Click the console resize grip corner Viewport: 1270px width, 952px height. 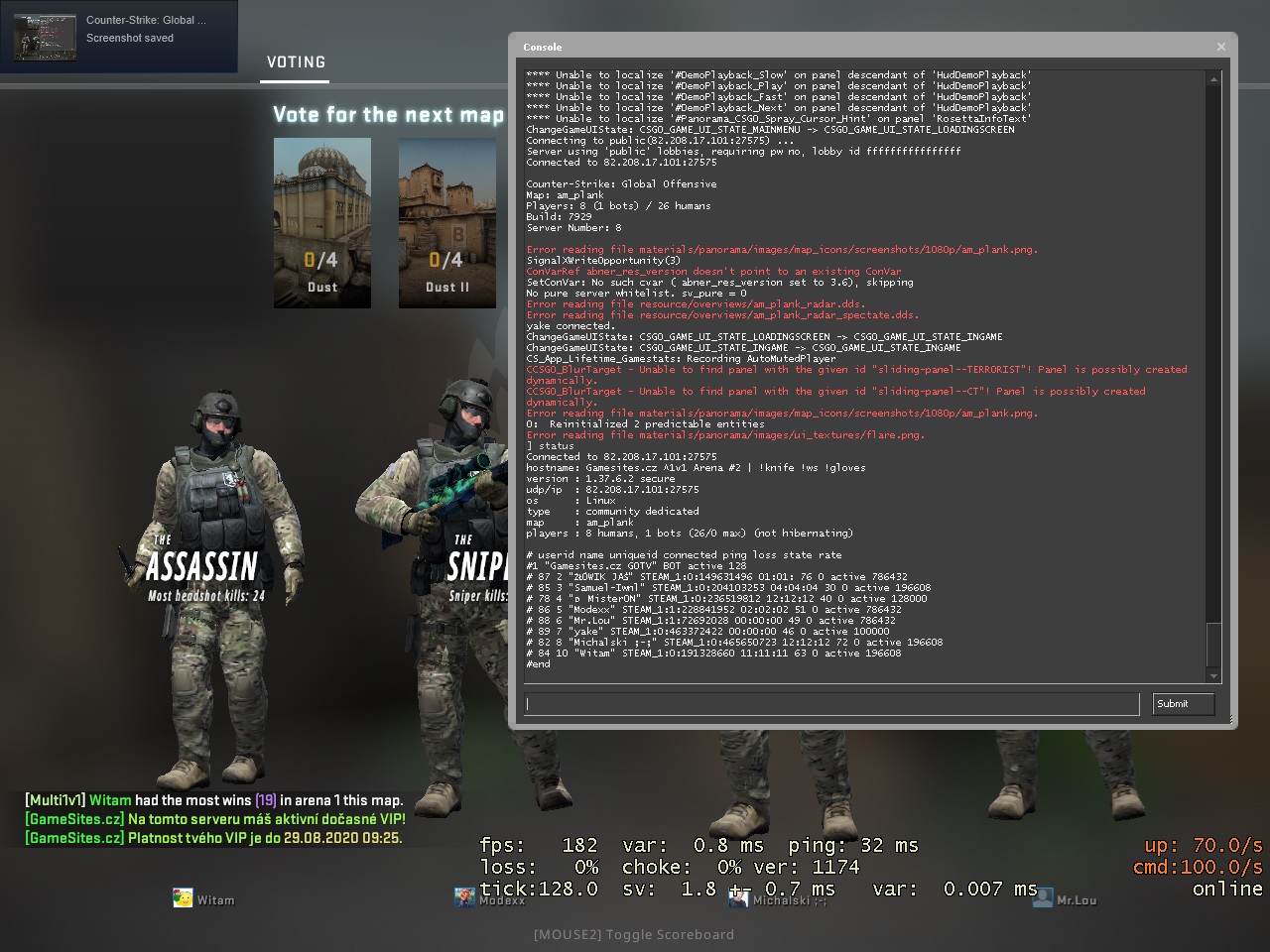pyautogui.click(x=1230, y=721)
